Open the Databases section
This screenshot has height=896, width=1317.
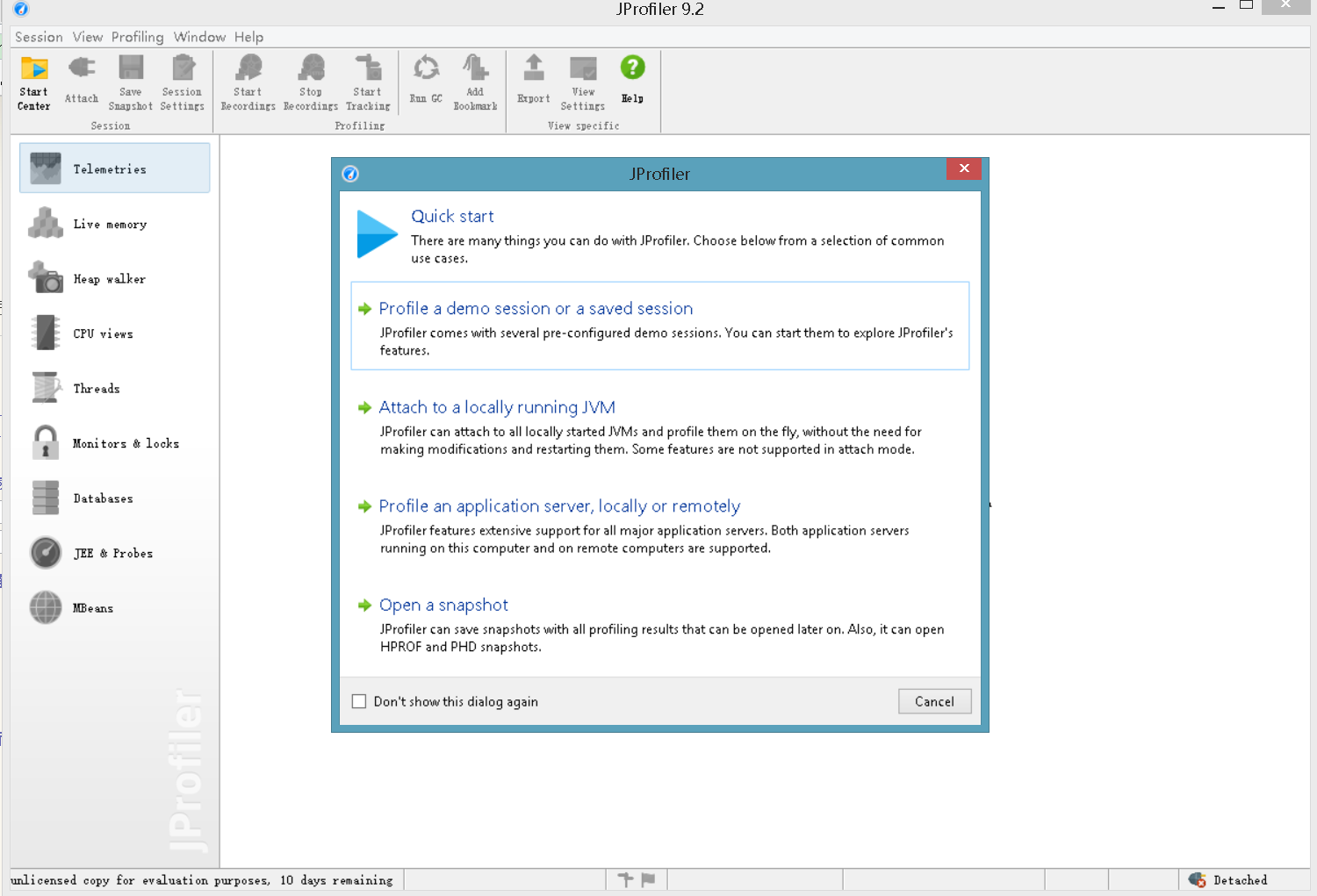115,498
